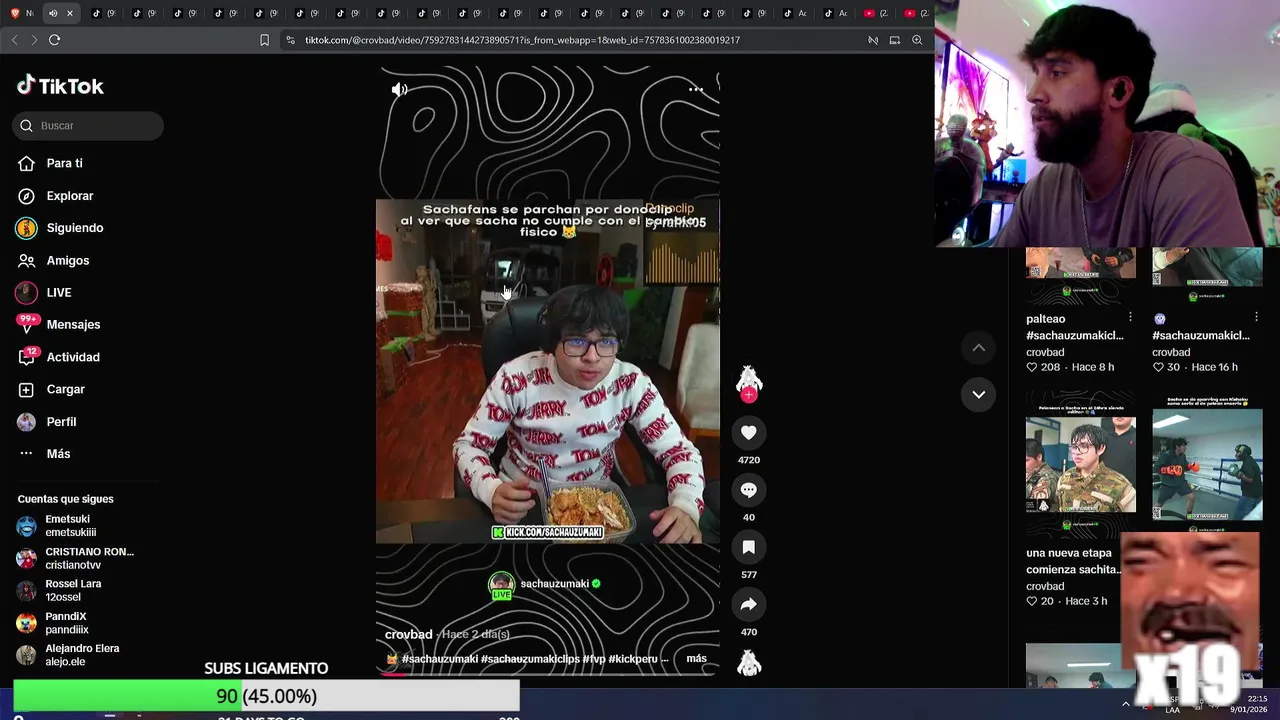Click the search magnifier icon in sidebar
1280x720 pixels.
tap(26, 126)
